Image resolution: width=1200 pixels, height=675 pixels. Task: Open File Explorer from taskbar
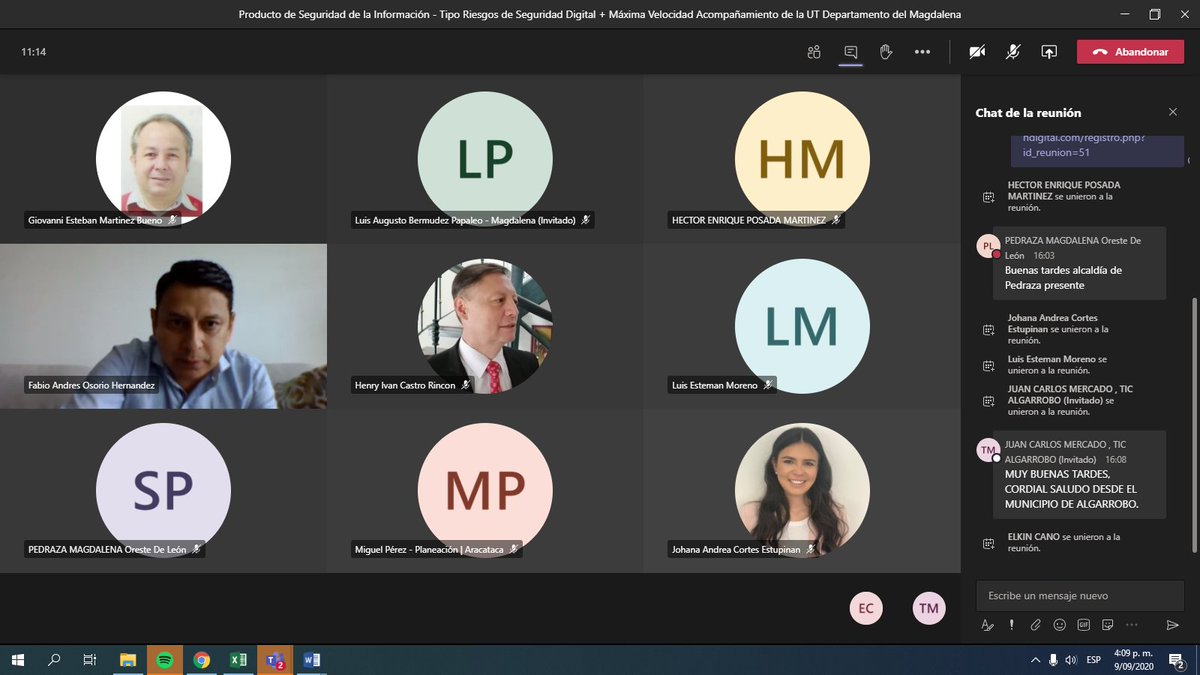pyautogui.click(x=128, y=660)
